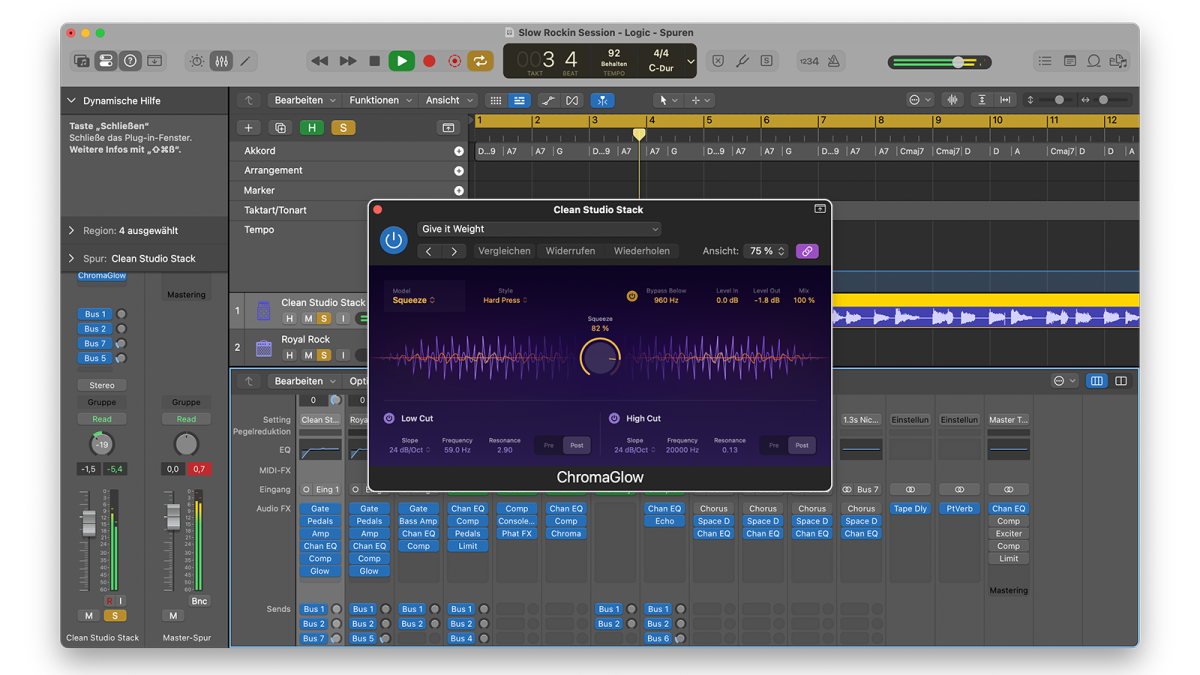
Task: Toggle the Low Cut filter power button
Action: click(x=389, y=418)
